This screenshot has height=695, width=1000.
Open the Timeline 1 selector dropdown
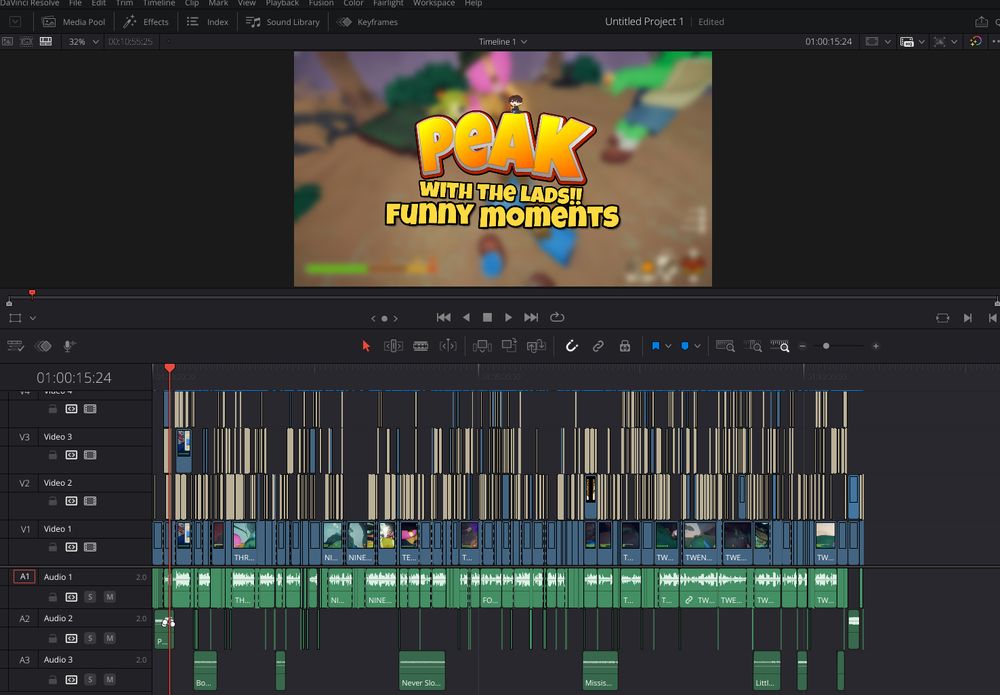point(503,41)
